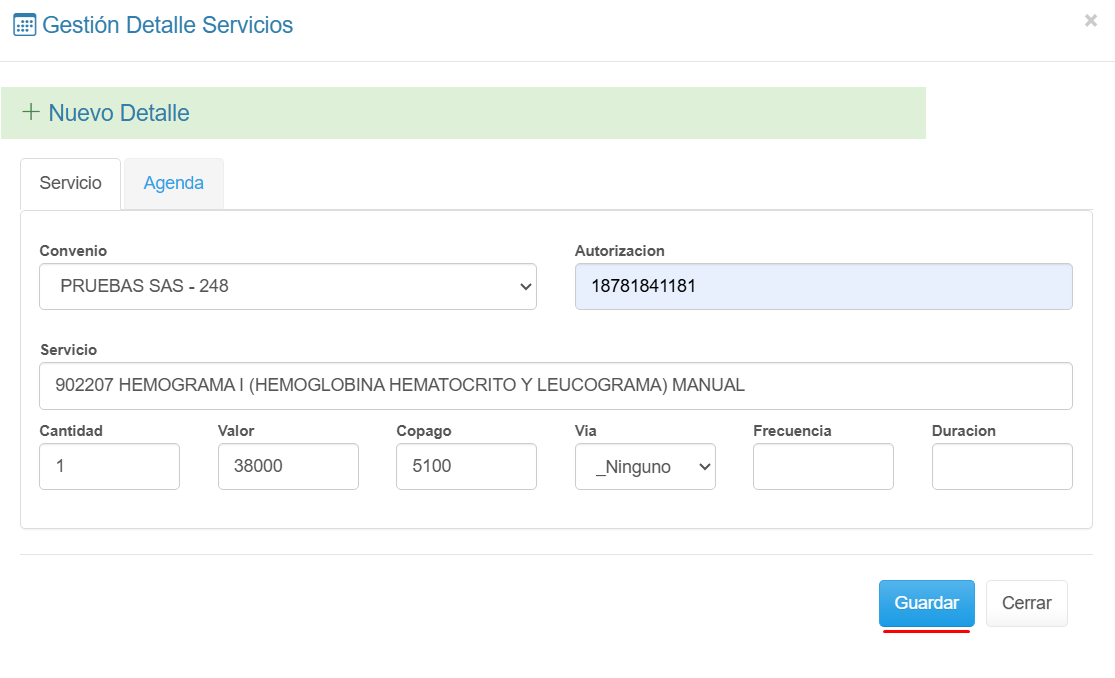Click the Gestión Detalle Servicios title text
This screenshot has width=1115, height=678.
tap(168, 25)
